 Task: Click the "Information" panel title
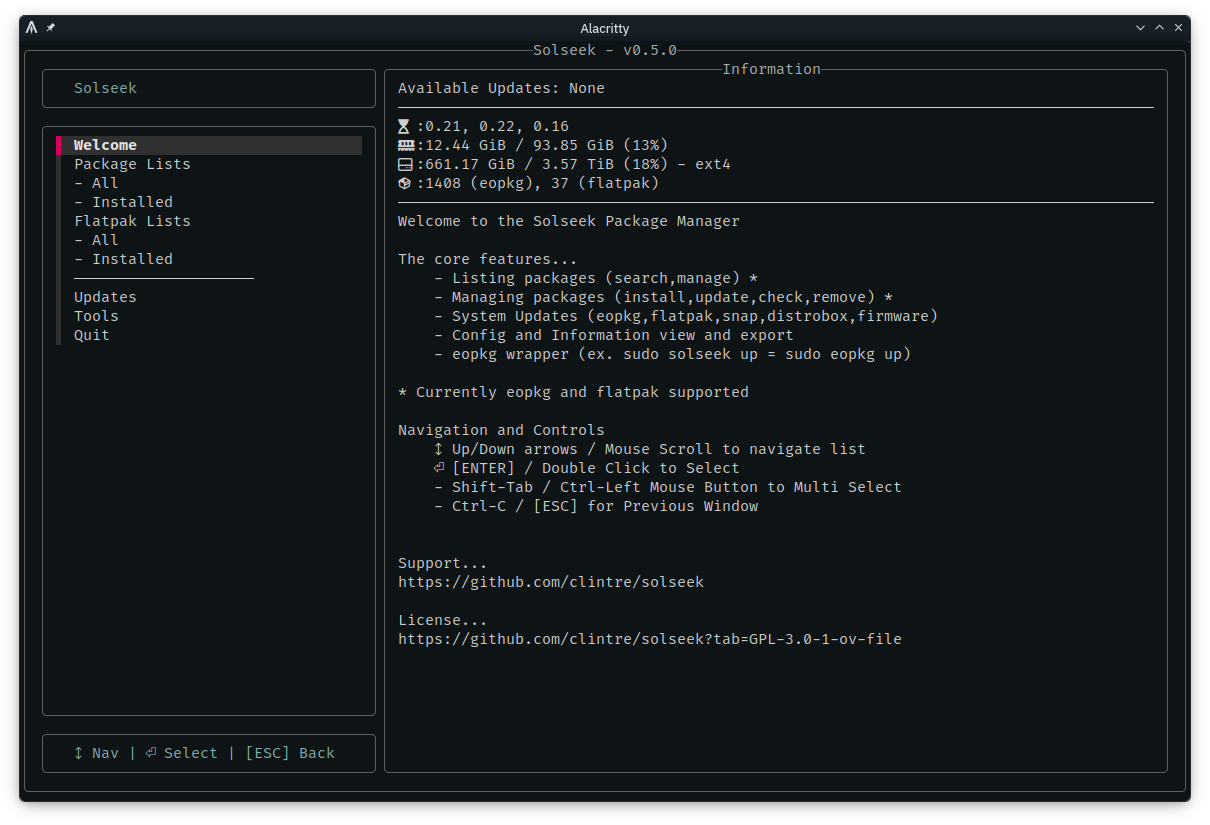click(771, 69)
